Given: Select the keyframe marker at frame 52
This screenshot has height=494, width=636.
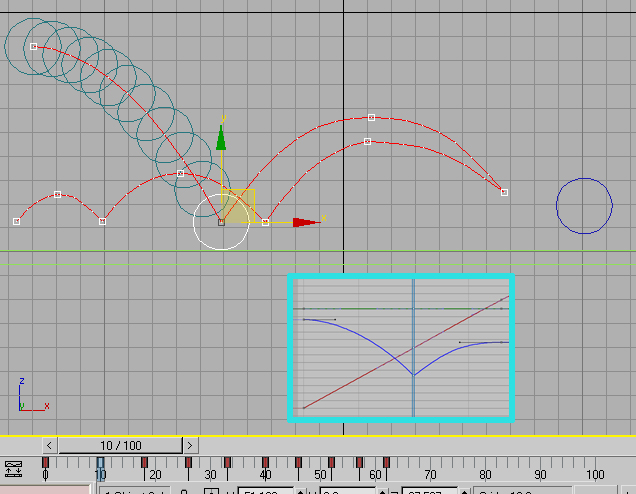Looking at the screenshot, I should 331,463.
